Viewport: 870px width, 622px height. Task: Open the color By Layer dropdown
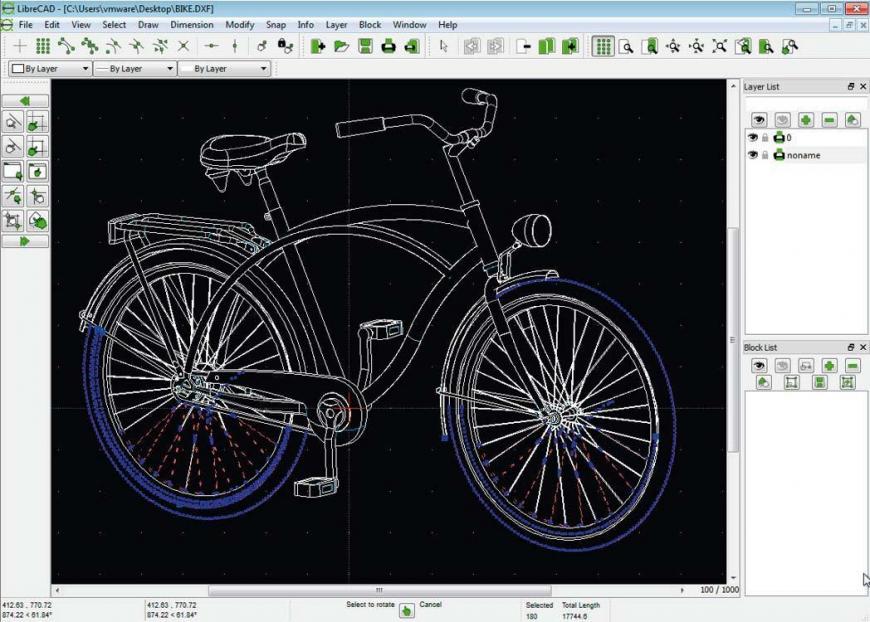coord(50,69)
